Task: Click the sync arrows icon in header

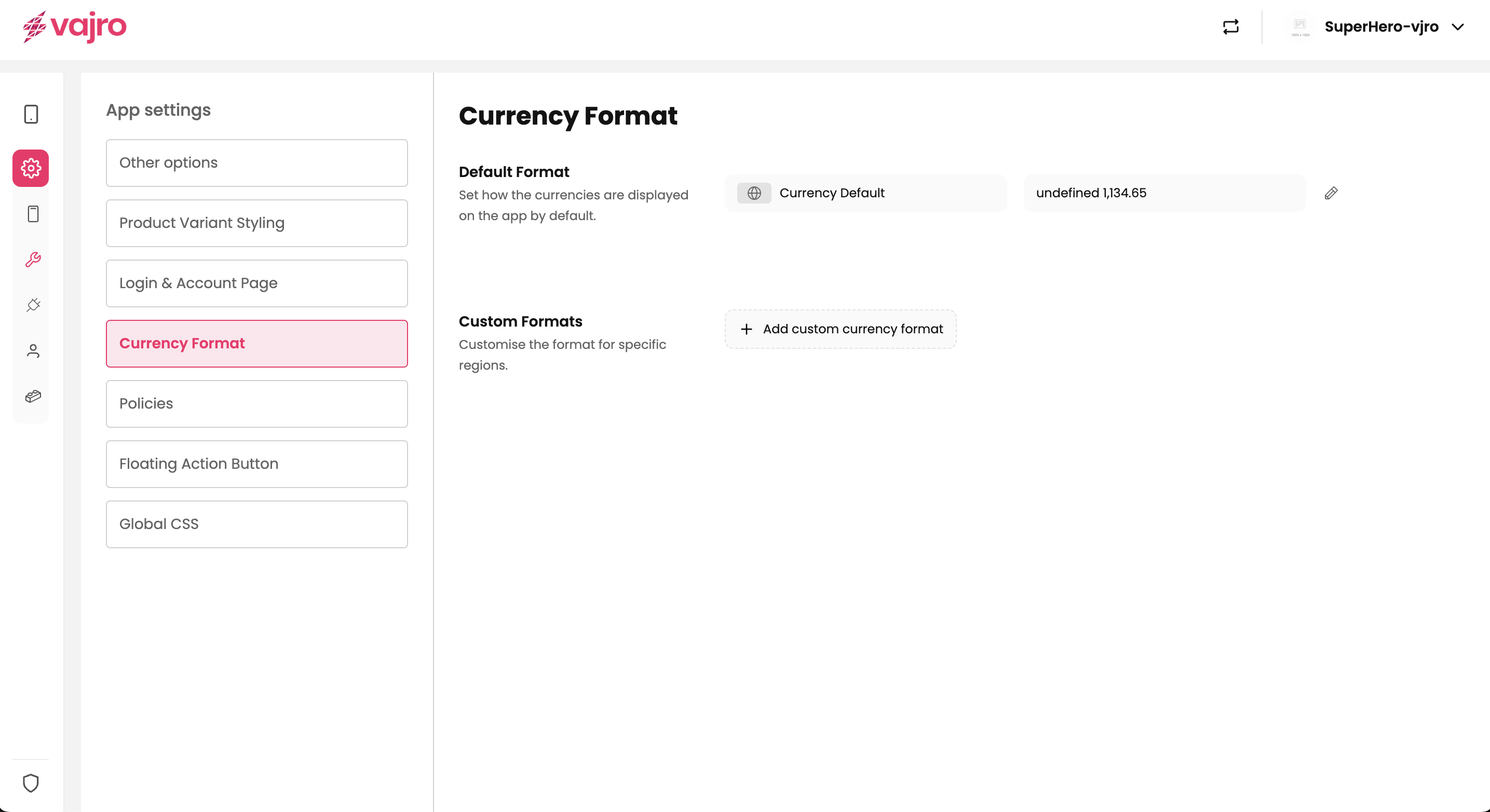Action: click(1230, 26)
